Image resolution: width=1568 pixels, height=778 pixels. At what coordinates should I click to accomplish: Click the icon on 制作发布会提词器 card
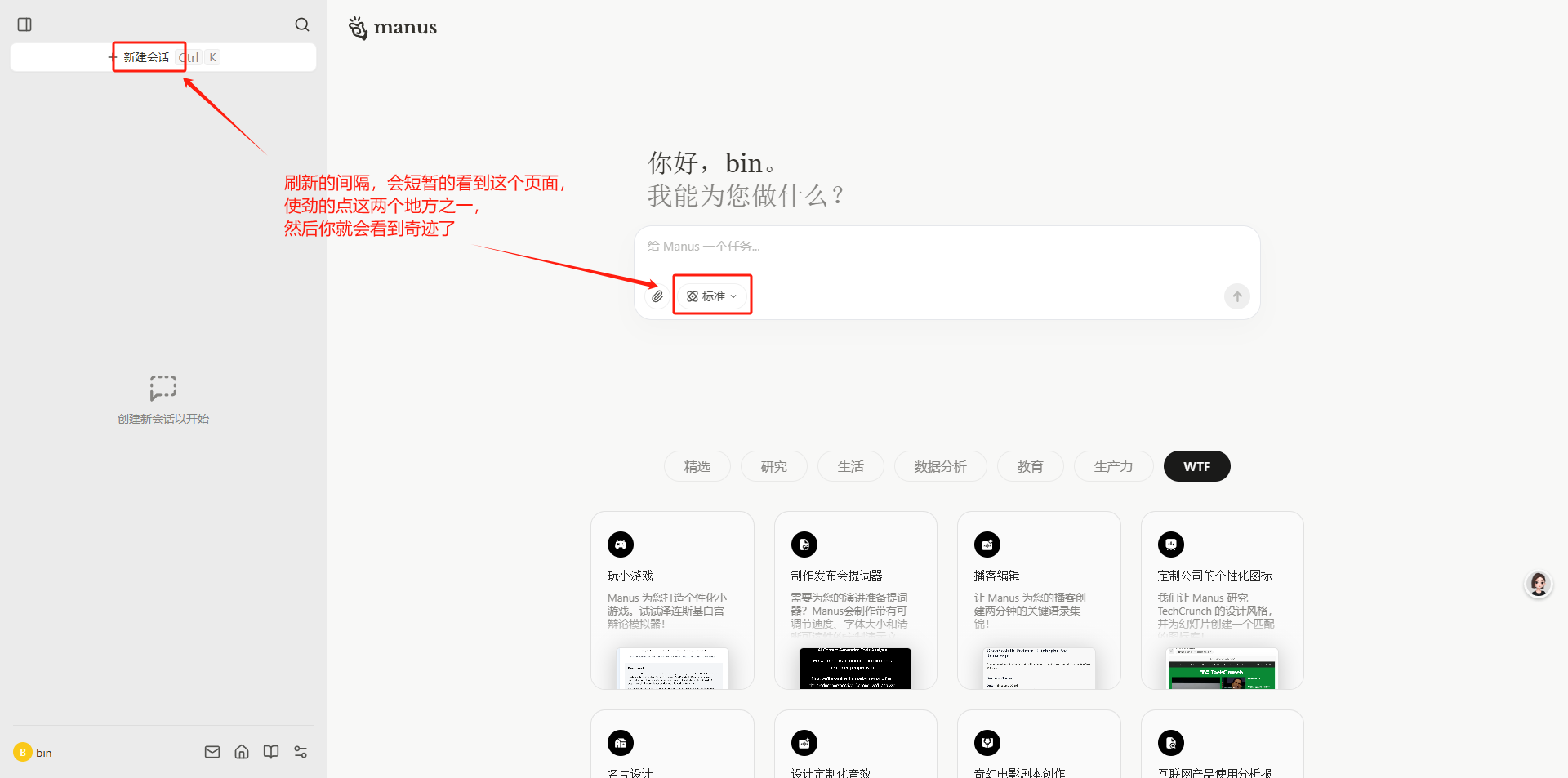[804, 545]
